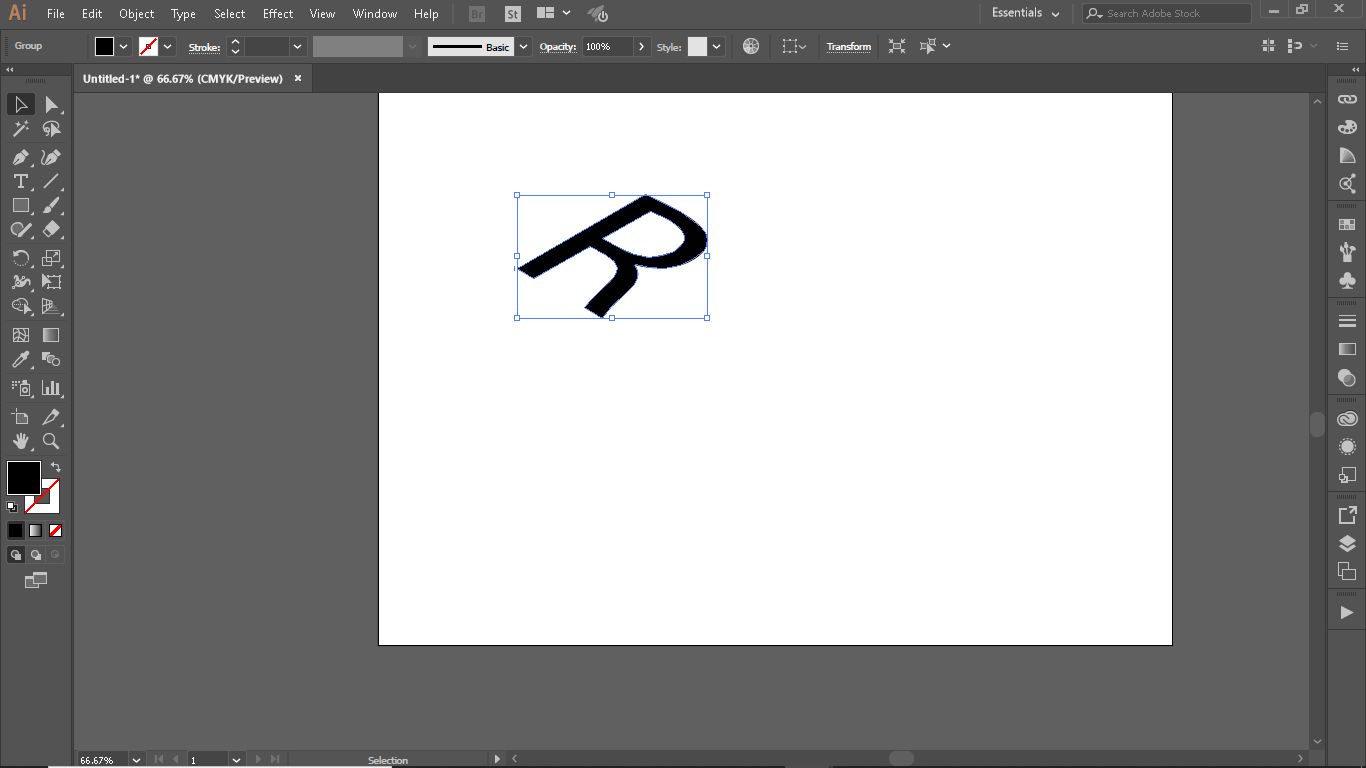The image size is (1366, 768).
Task: Select the Selection tool arrow
Action: (x=20, y=105)
